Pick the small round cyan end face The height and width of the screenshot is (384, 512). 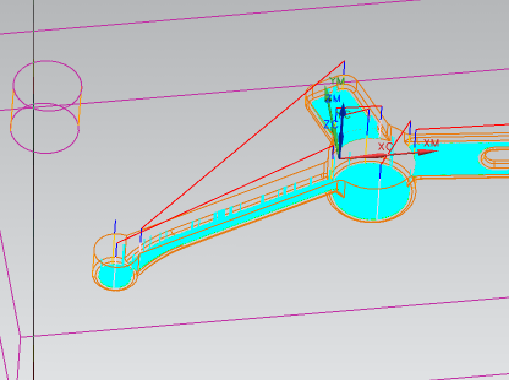click(115, 275)
